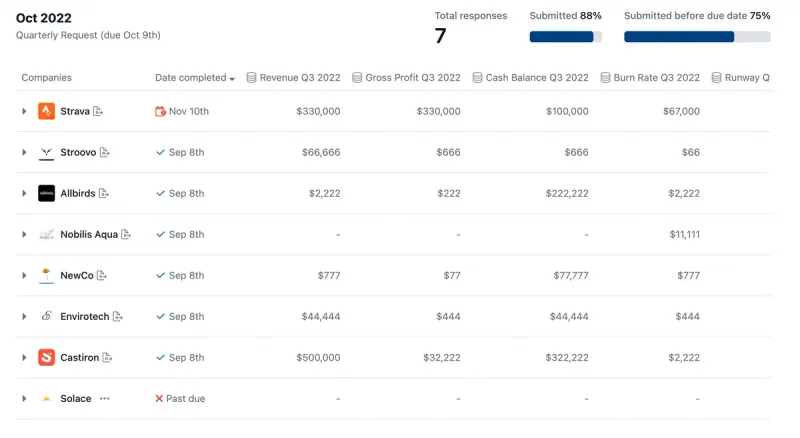Click the Total responses count 7

click(x=440, y=36)
